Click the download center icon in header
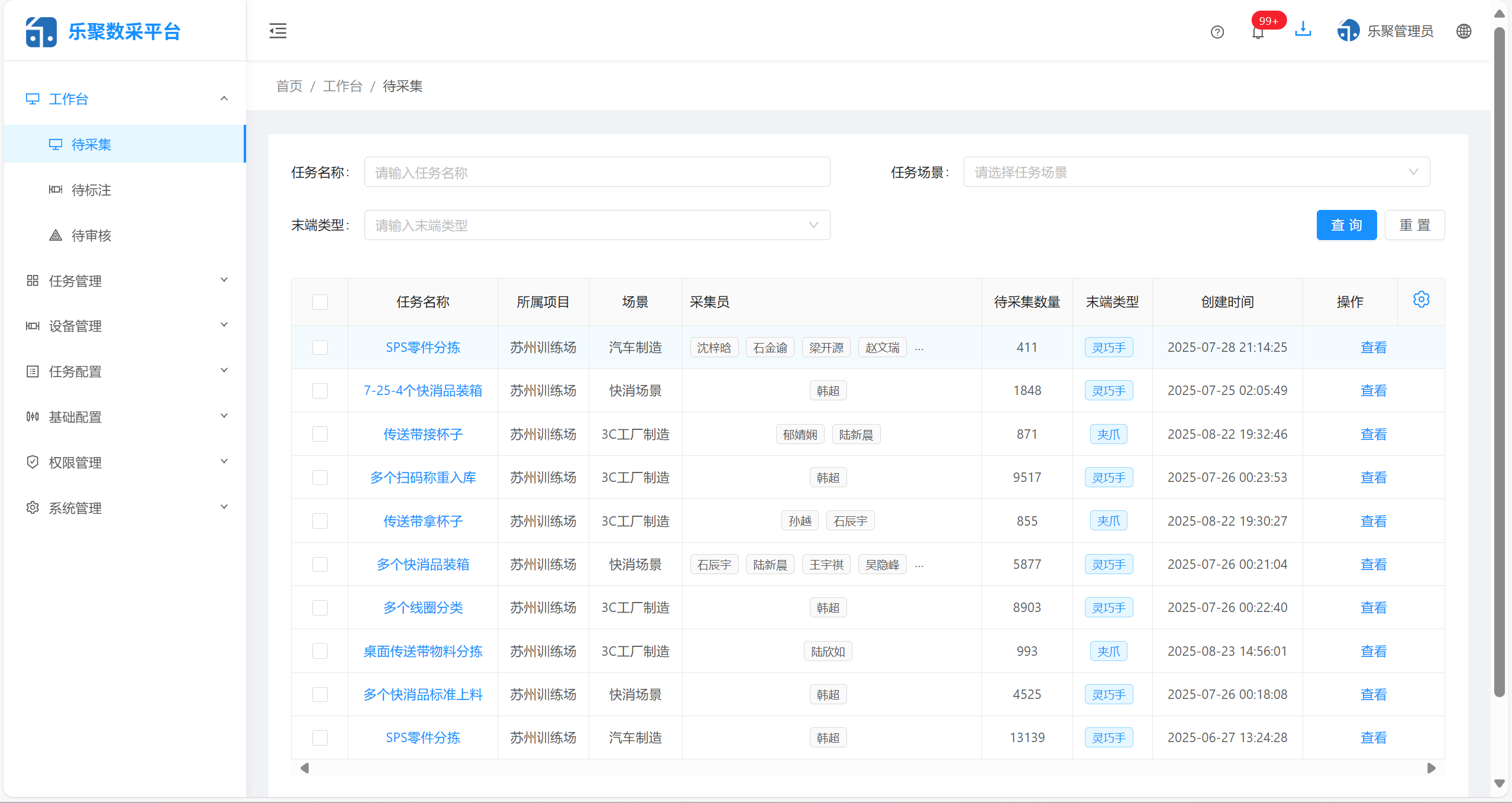The height and width of the screenshot is (803, 1512). [1303, 30]
